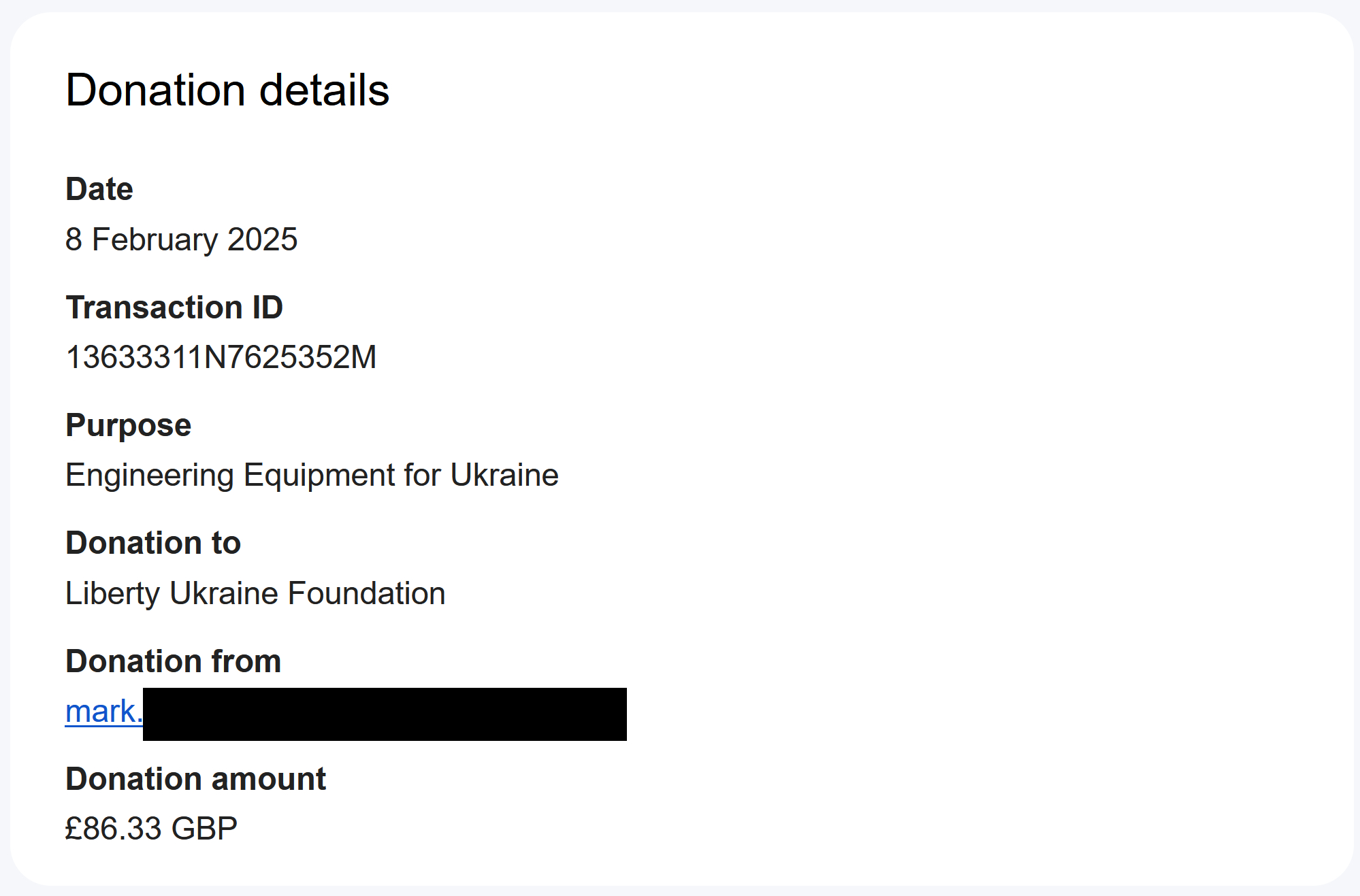Click the word Engineering in the purpose

(150, 475)
